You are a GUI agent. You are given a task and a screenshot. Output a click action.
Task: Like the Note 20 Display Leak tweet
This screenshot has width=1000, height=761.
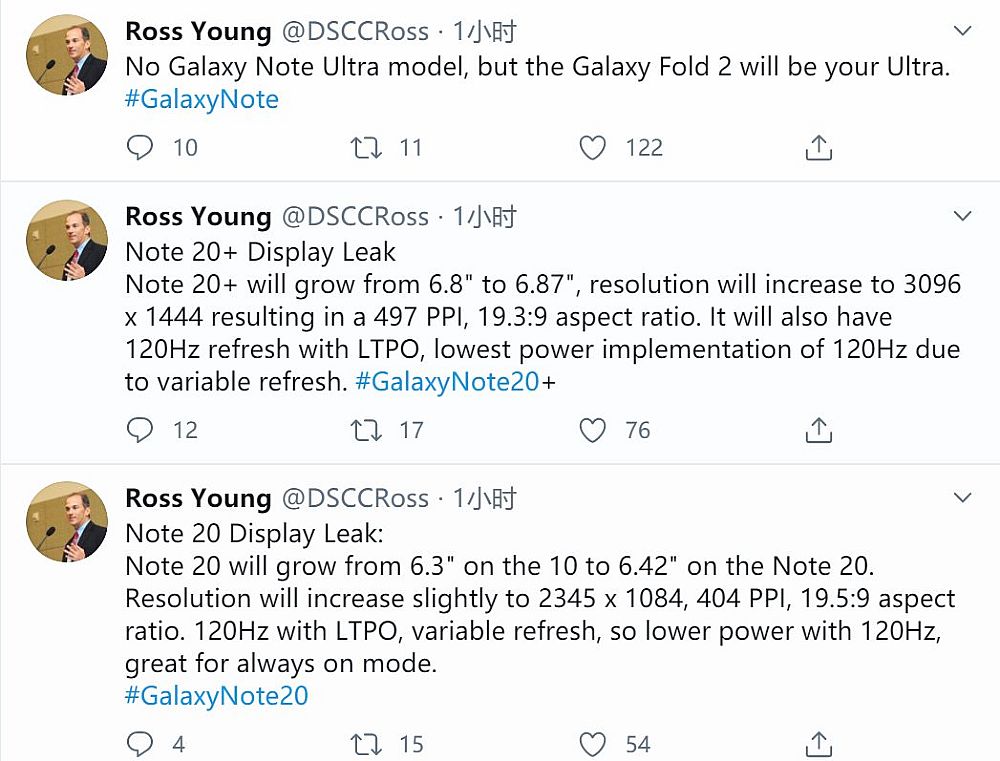click(x=593, y=744)
